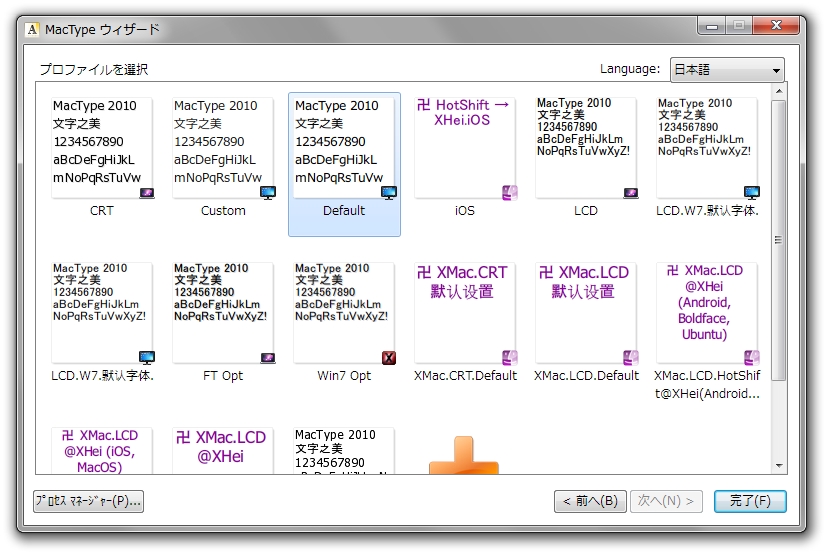Image resolution: width=827 pixels, height=553 pixels.
Task: Click the XMac.LCD.Default purple badge icon
Action: point(631,358)
